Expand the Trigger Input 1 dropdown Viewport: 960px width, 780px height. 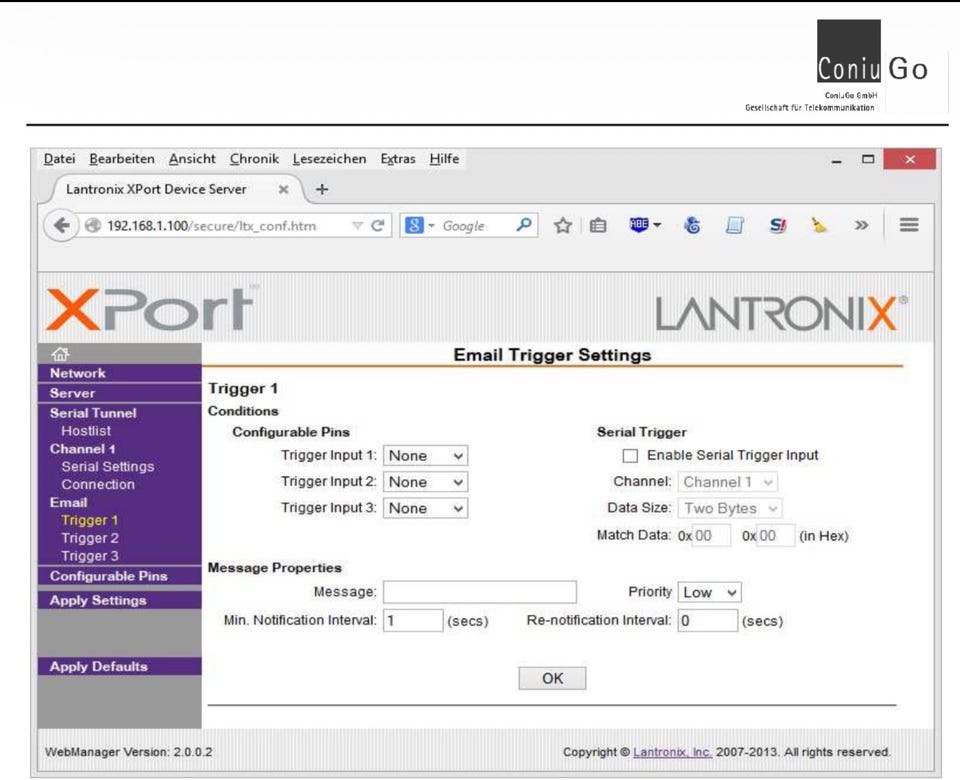pos(426,456)
